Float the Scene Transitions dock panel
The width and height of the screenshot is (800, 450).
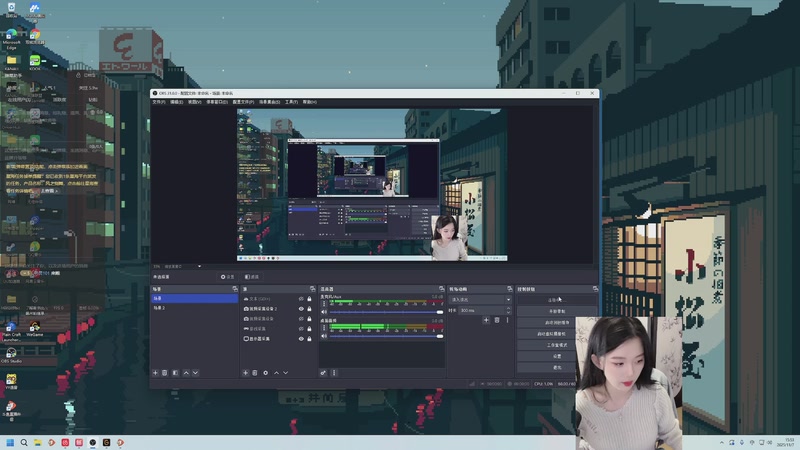coord(509,289)
